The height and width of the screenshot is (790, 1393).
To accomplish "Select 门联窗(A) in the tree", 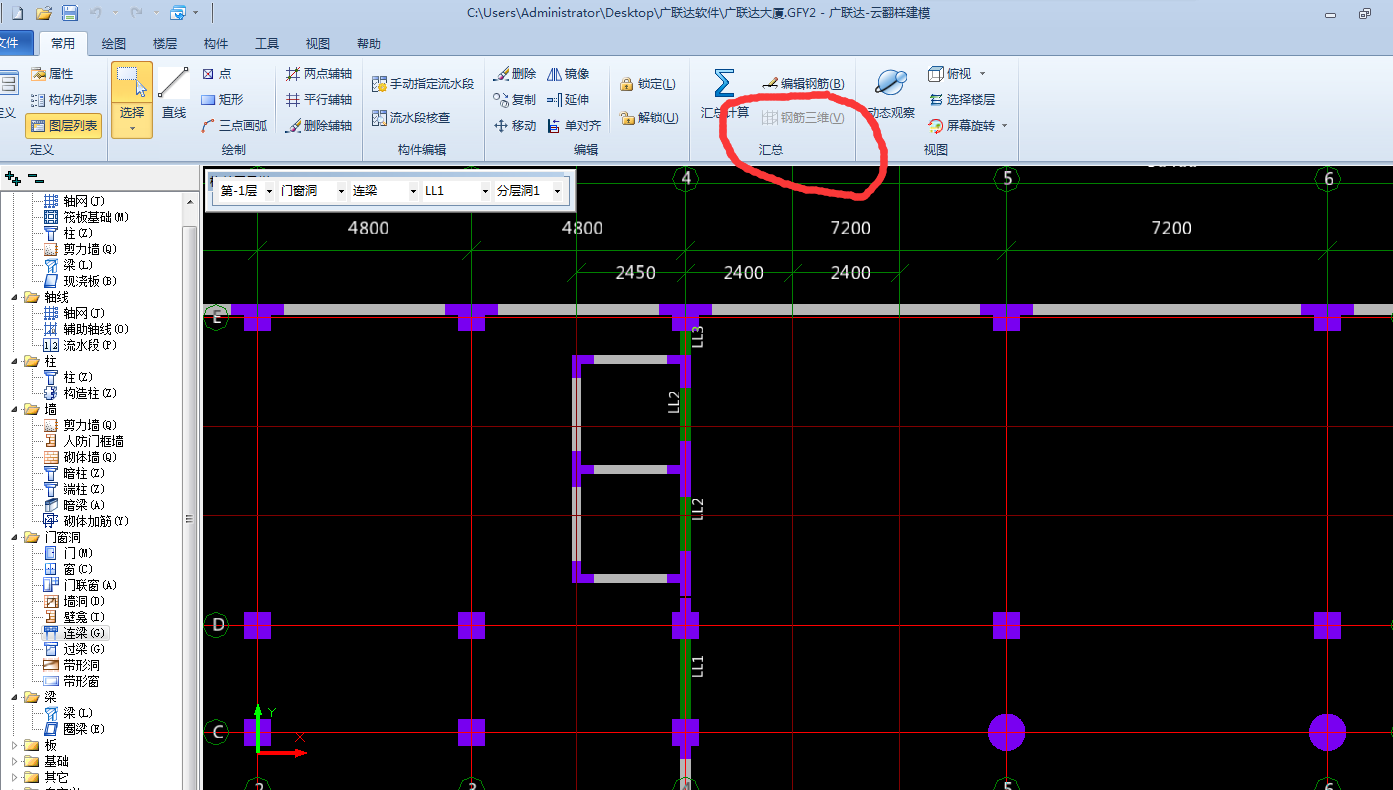I will (x=80, y=585).
